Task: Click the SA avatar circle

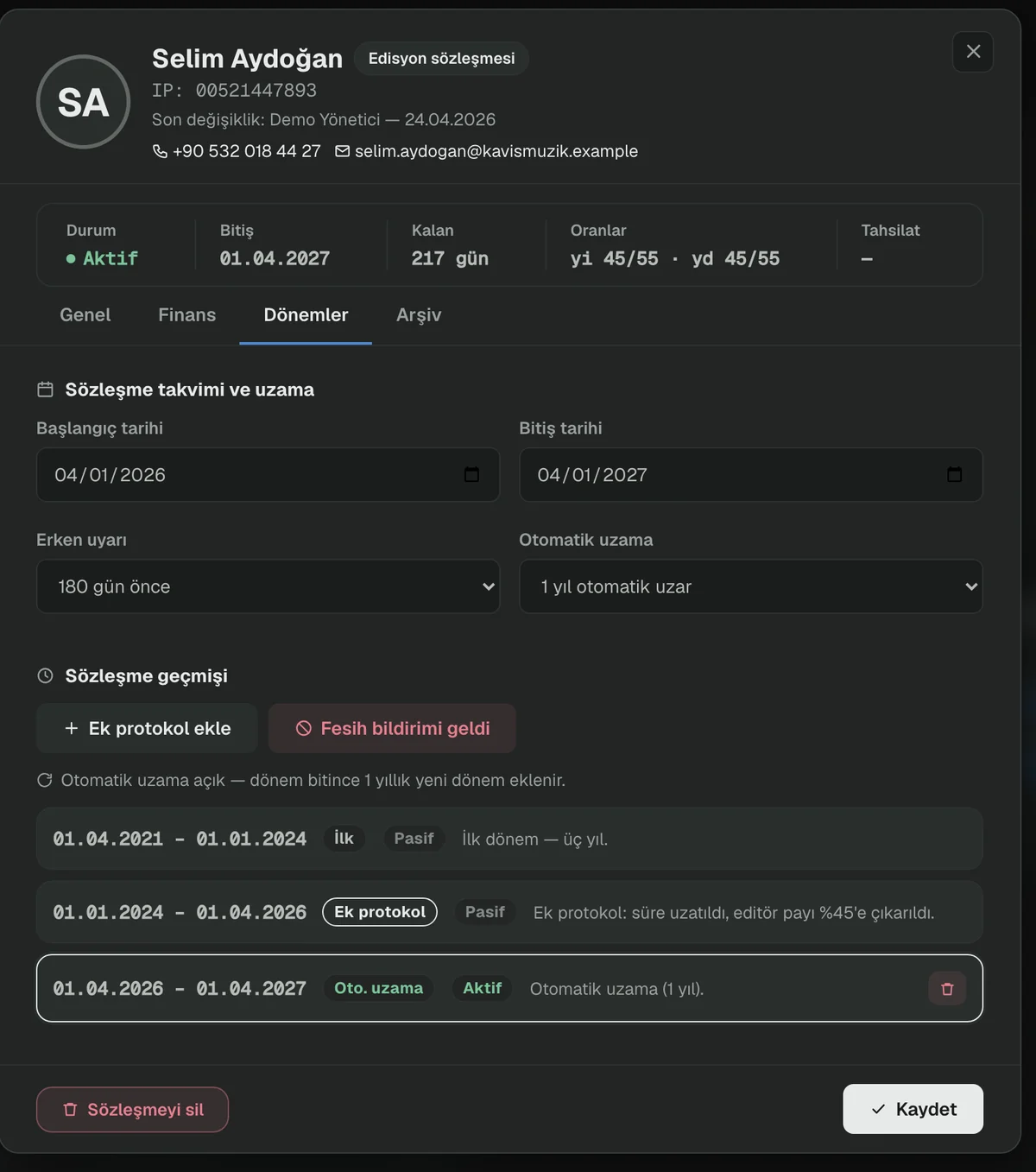Action: (x=83, y=102)
